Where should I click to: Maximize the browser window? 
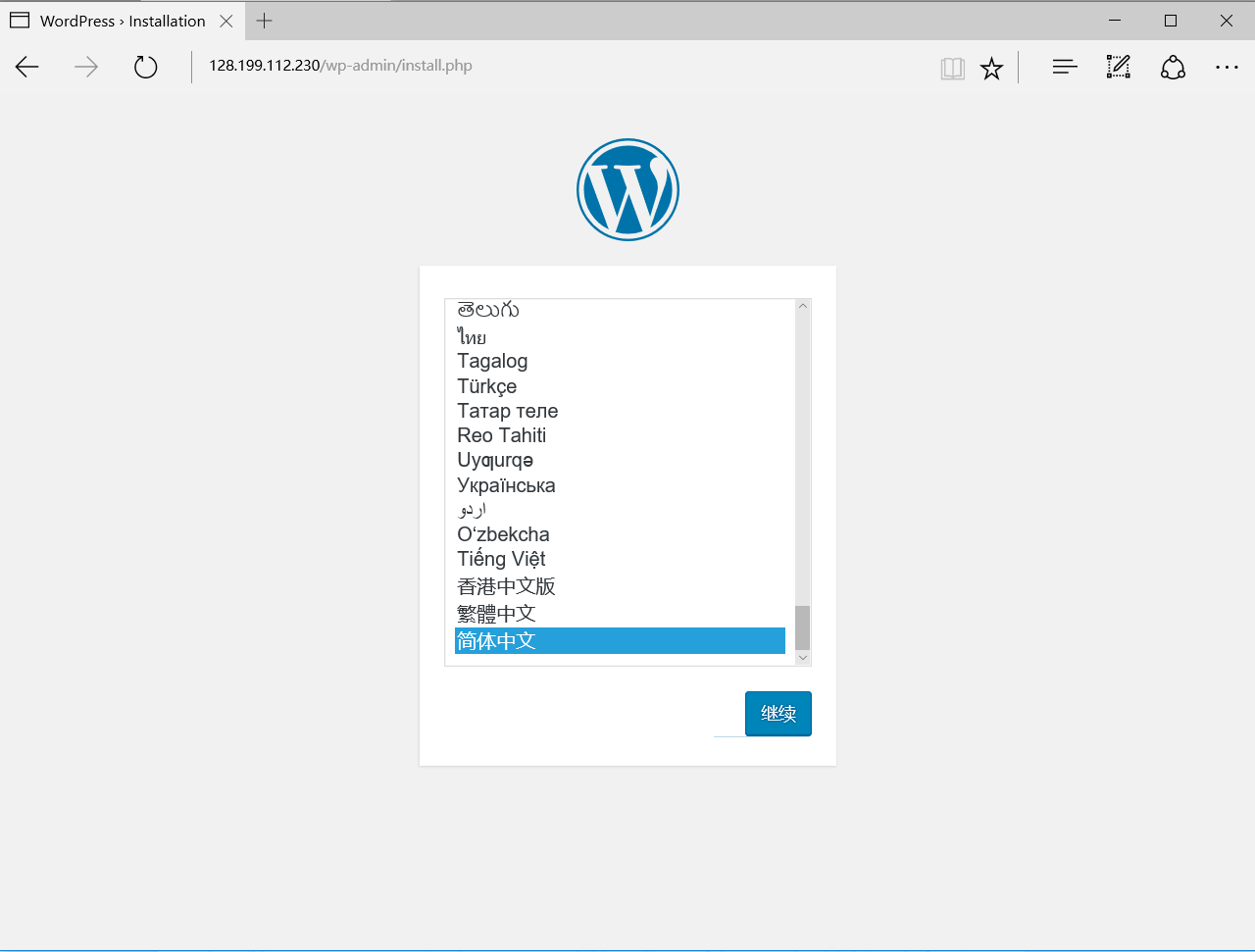tap(1171, 21)
